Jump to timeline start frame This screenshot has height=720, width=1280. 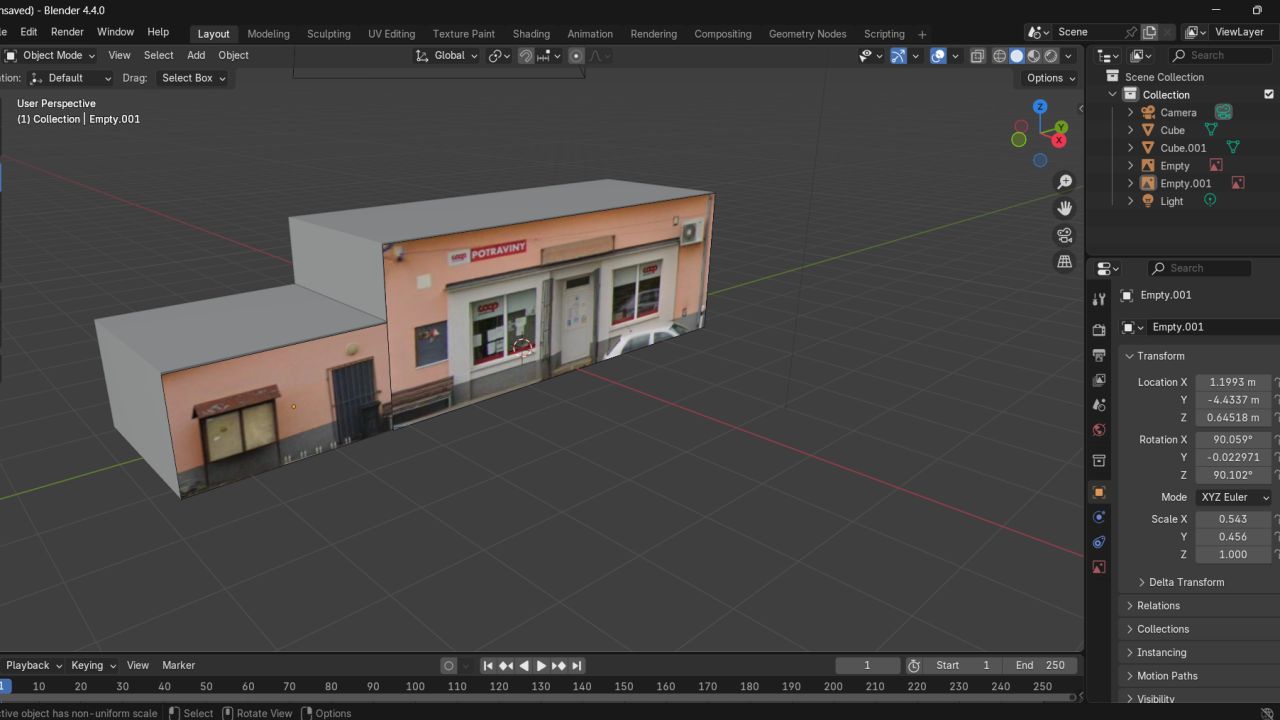pyautogui.click(x=488, y=665)
